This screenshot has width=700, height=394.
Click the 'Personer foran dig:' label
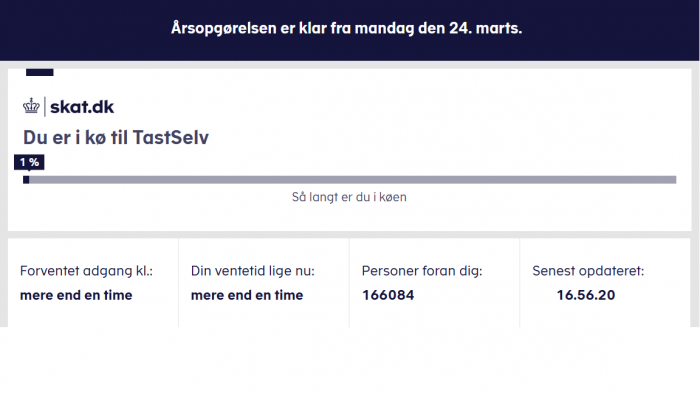coord(422,271)
